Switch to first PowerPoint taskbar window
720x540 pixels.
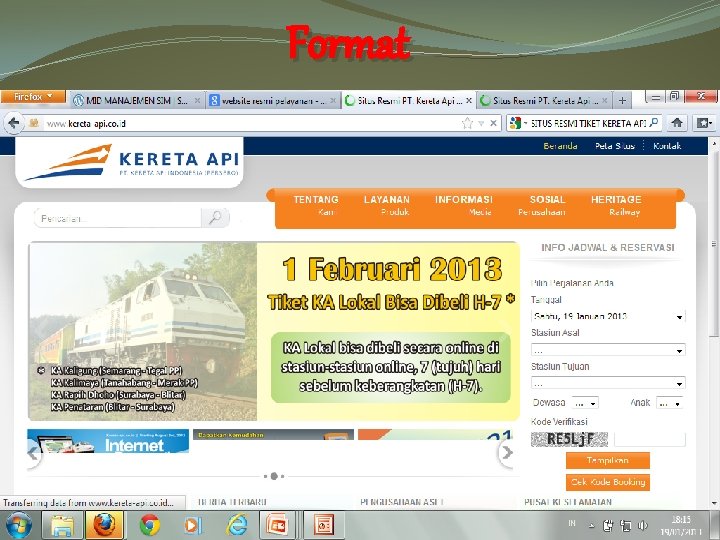click(x=278, y=525)
